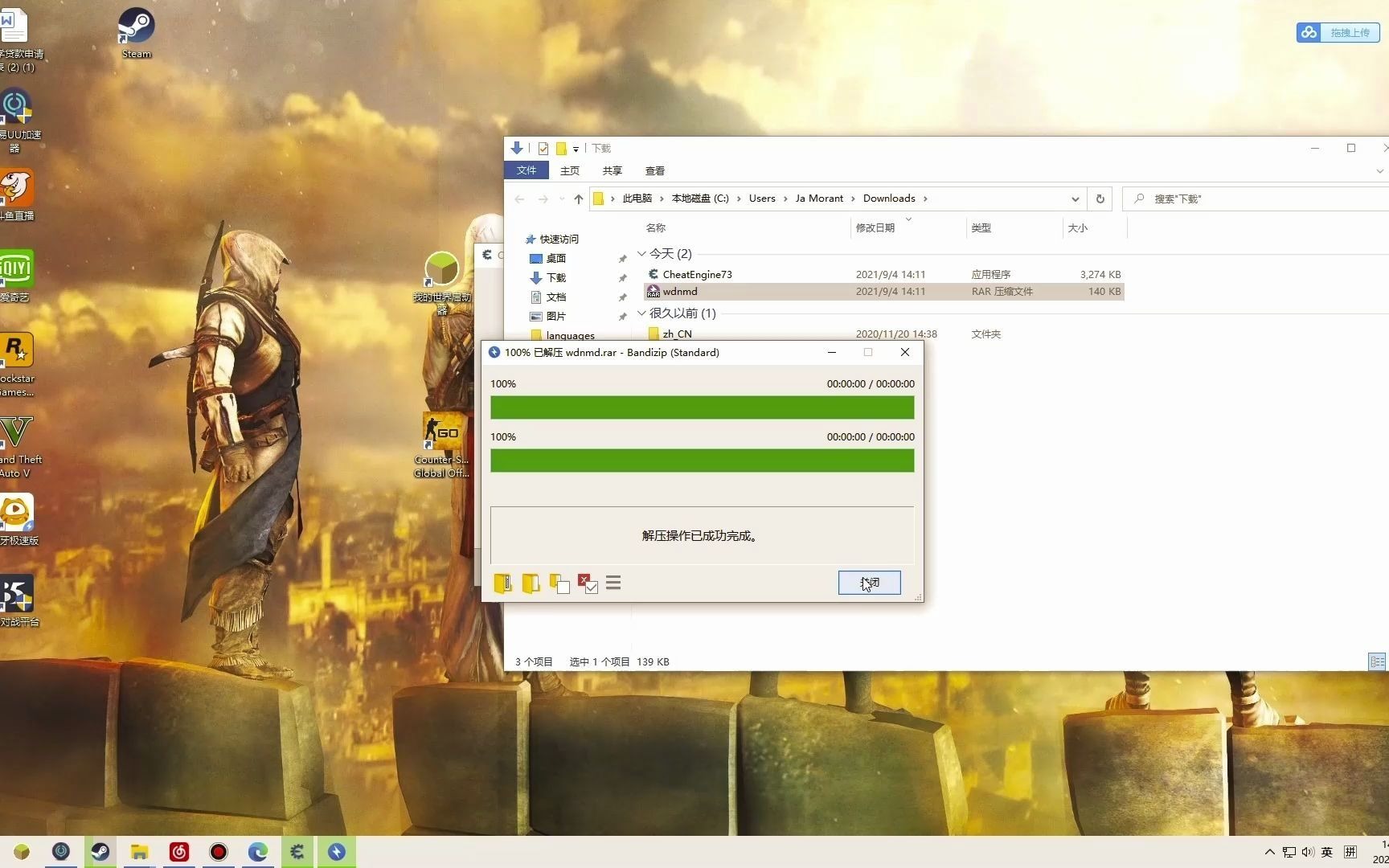Select the CheatEngine73 file
The width and height of the screenshot is (1389, 868).
click(x=883, y=275)
